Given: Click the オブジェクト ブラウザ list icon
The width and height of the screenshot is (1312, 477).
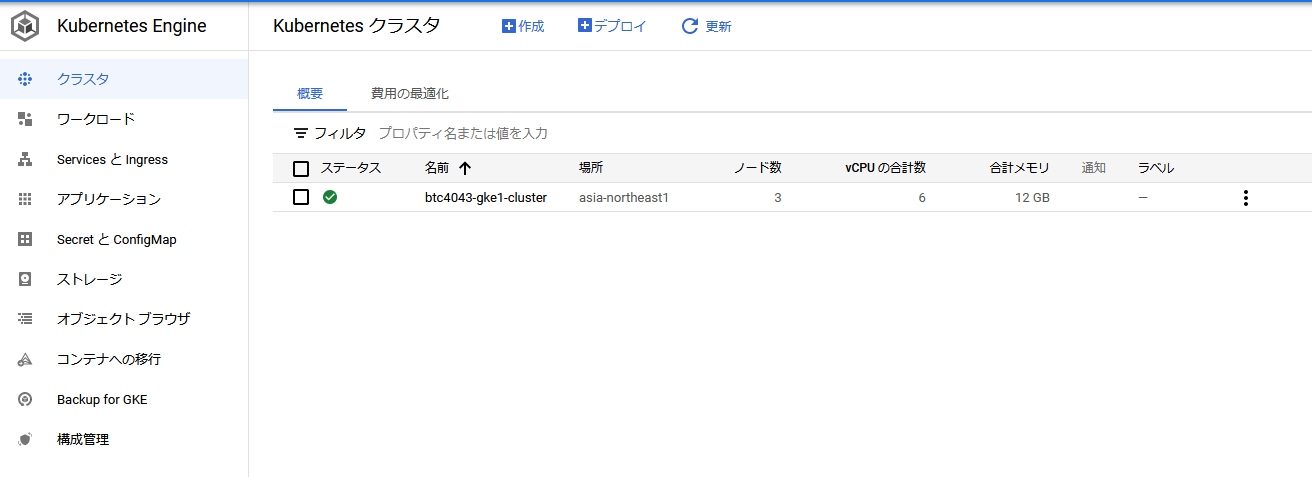Looking at the screenshot, I should tap(26, 319).
